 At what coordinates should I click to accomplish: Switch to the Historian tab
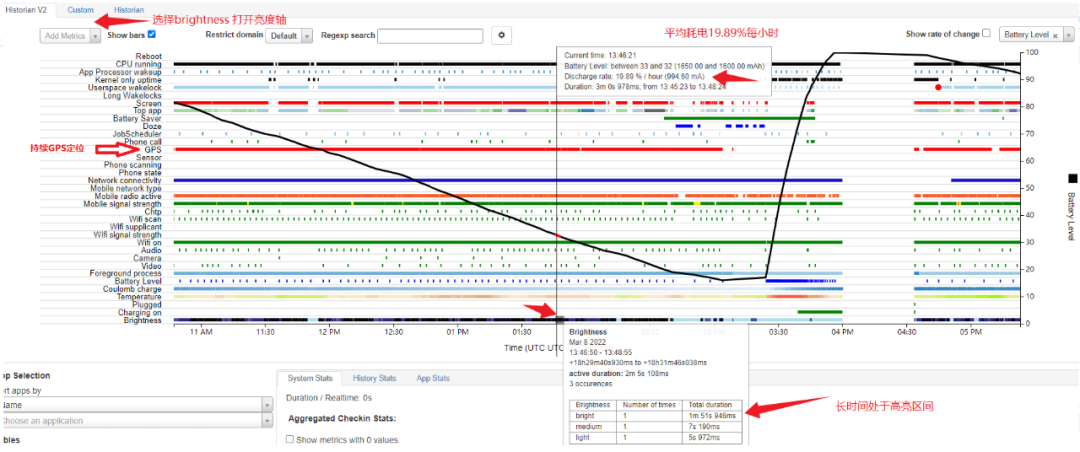click(129, 10)
